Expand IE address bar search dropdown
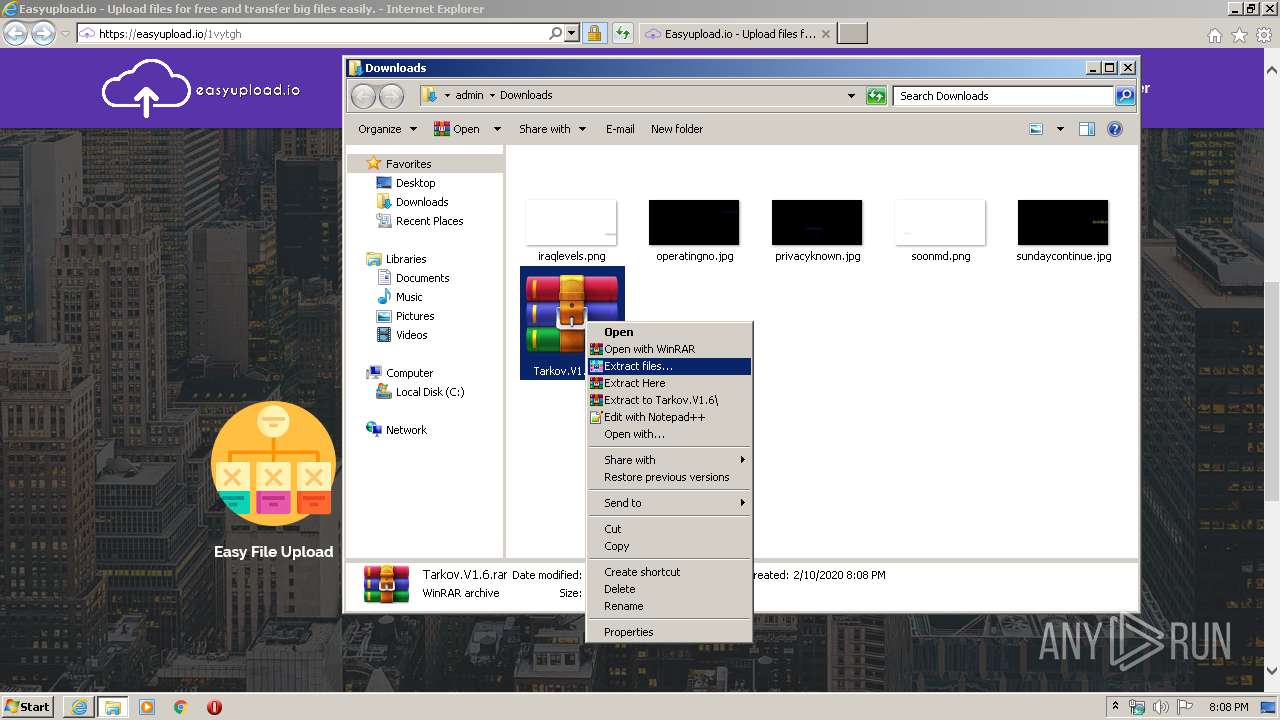The height and width of the screenshot is (720, 1280). [572, 33]
